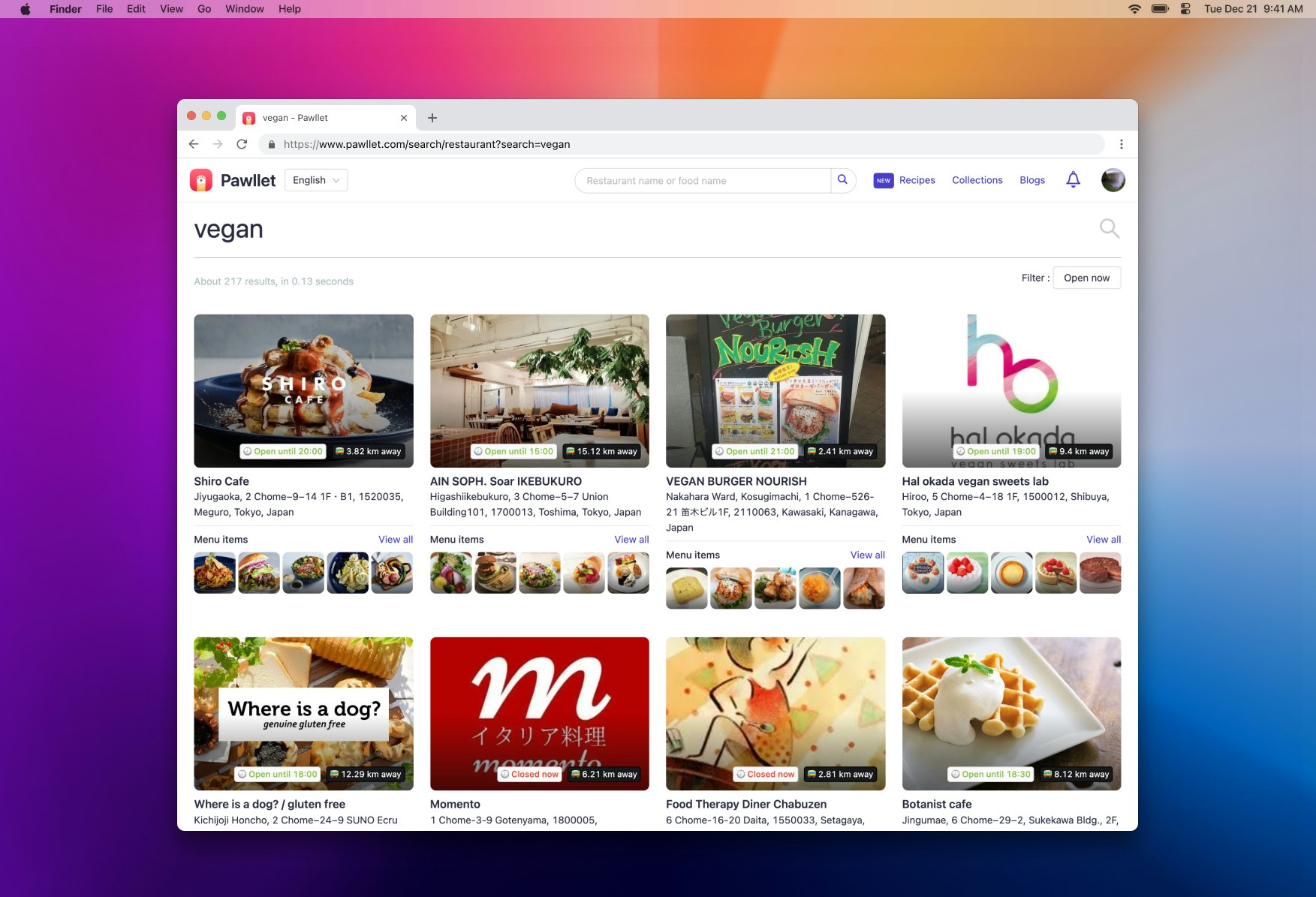Open a new browser tab with plus
The width and height of the screenshot is (1316, 897).
click(432, 118)
